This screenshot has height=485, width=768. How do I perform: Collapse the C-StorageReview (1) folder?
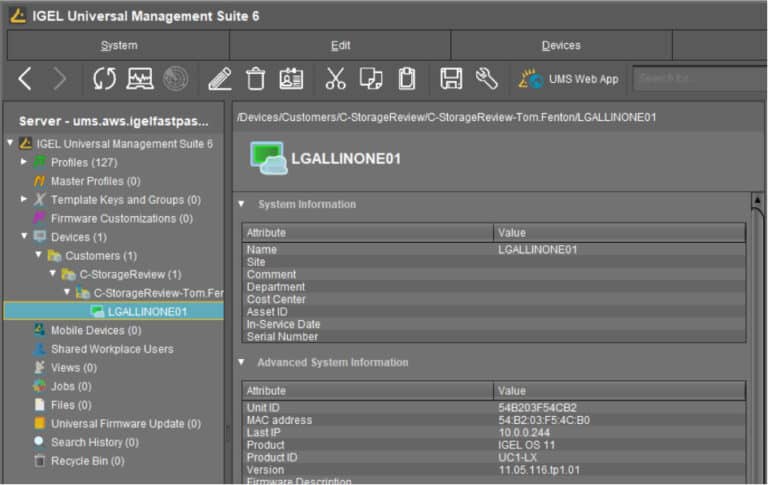52,273
